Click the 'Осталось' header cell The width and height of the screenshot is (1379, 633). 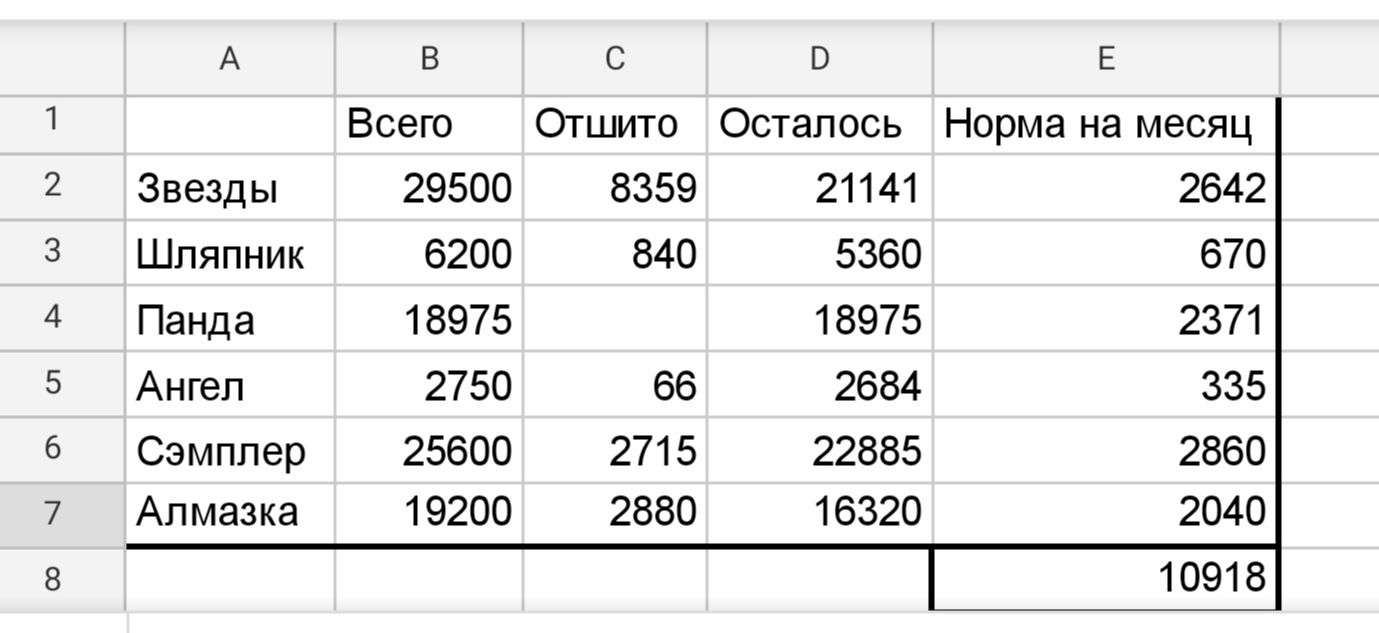point(819,125)
